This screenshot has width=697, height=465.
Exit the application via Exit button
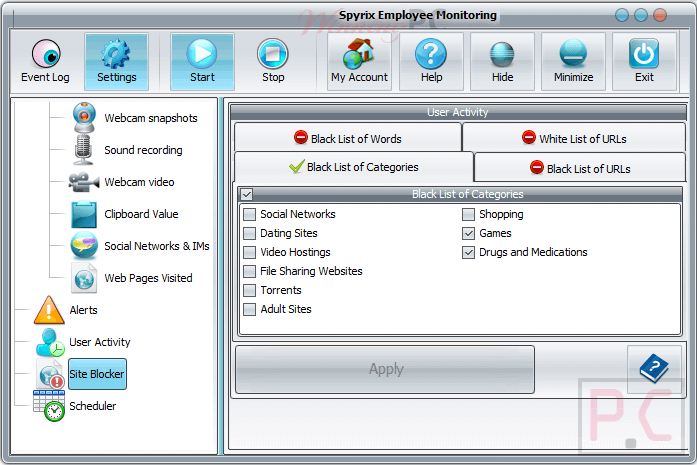tap(644, 61)
